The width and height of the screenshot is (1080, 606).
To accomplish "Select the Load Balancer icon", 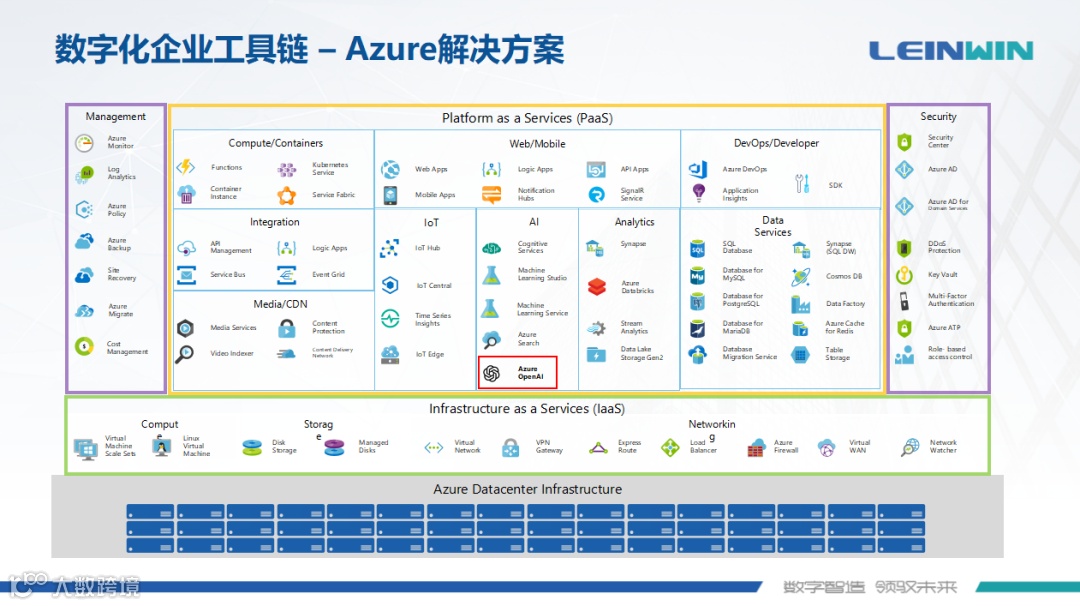I will click(670, 448).
